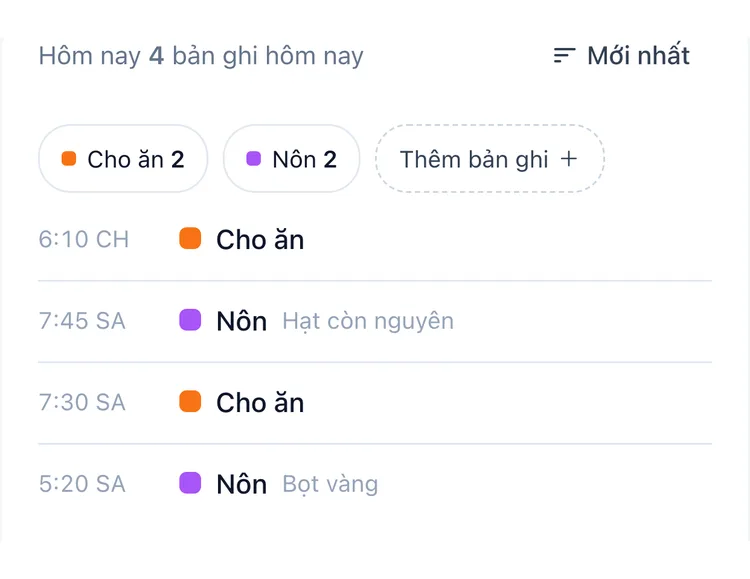The height and width of the screenshot is (579, 750).
Task: Click the 6:10 CH timestamp
Action: point(84,239)
